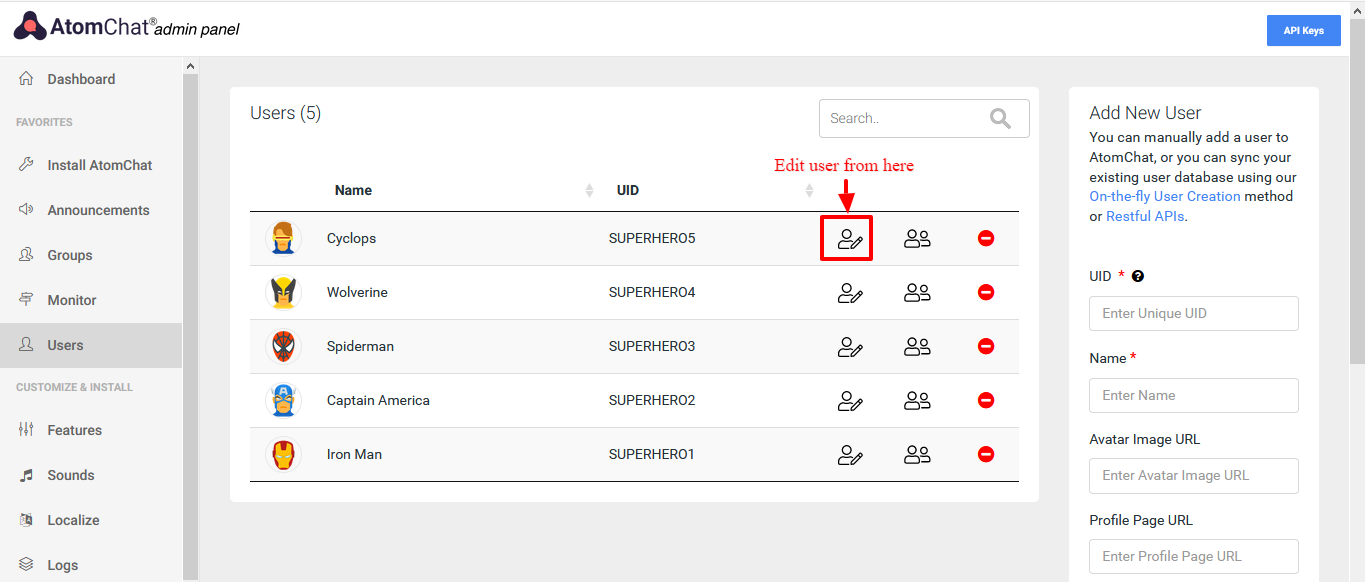Click Spiderman's avatar thumbnail
Image resolution: width=1365 pixels, height=582 pixels.
[x=283, y=347]
